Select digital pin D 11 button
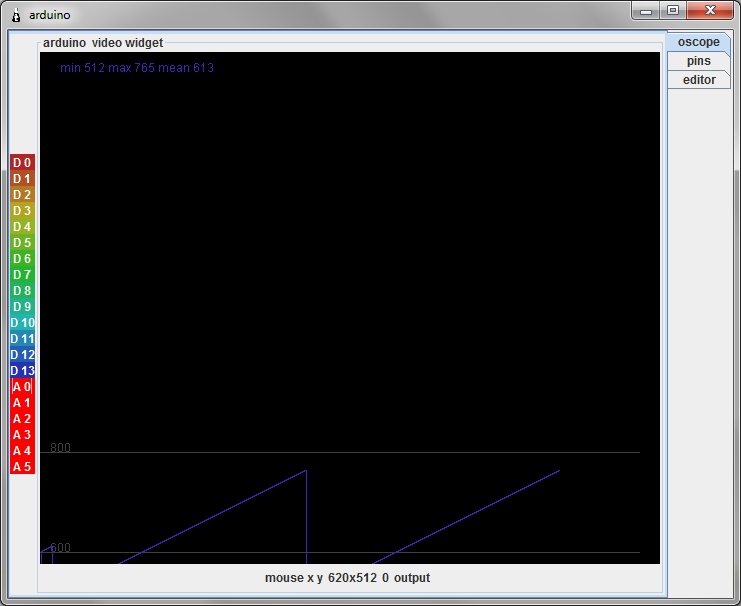The height and width of the screenshot is (606, 741). point(22,339)
